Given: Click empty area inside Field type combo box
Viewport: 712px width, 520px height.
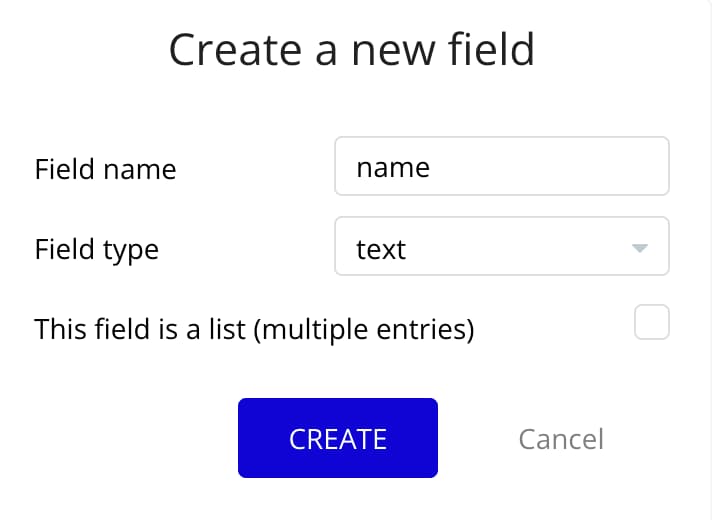Looking at the screenshot, I should pos(518,246).
